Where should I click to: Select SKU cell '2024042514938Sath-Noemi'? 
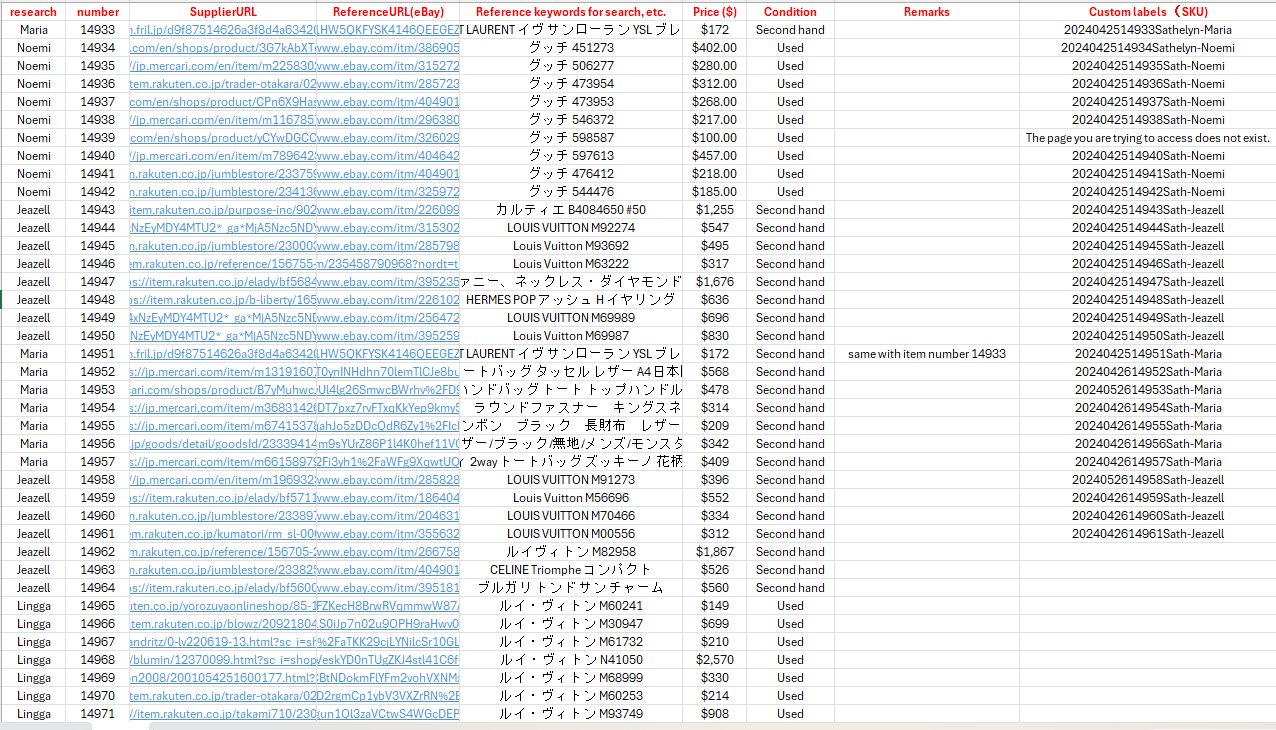(x=1148, y=120)
